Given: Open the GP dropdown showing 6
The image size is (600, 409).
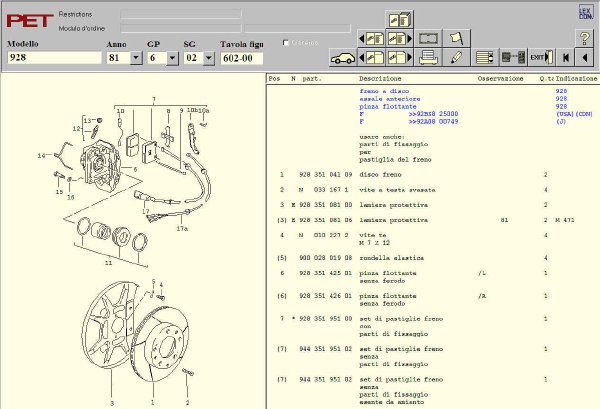Looking at the screenshot, I should (172, 58).
